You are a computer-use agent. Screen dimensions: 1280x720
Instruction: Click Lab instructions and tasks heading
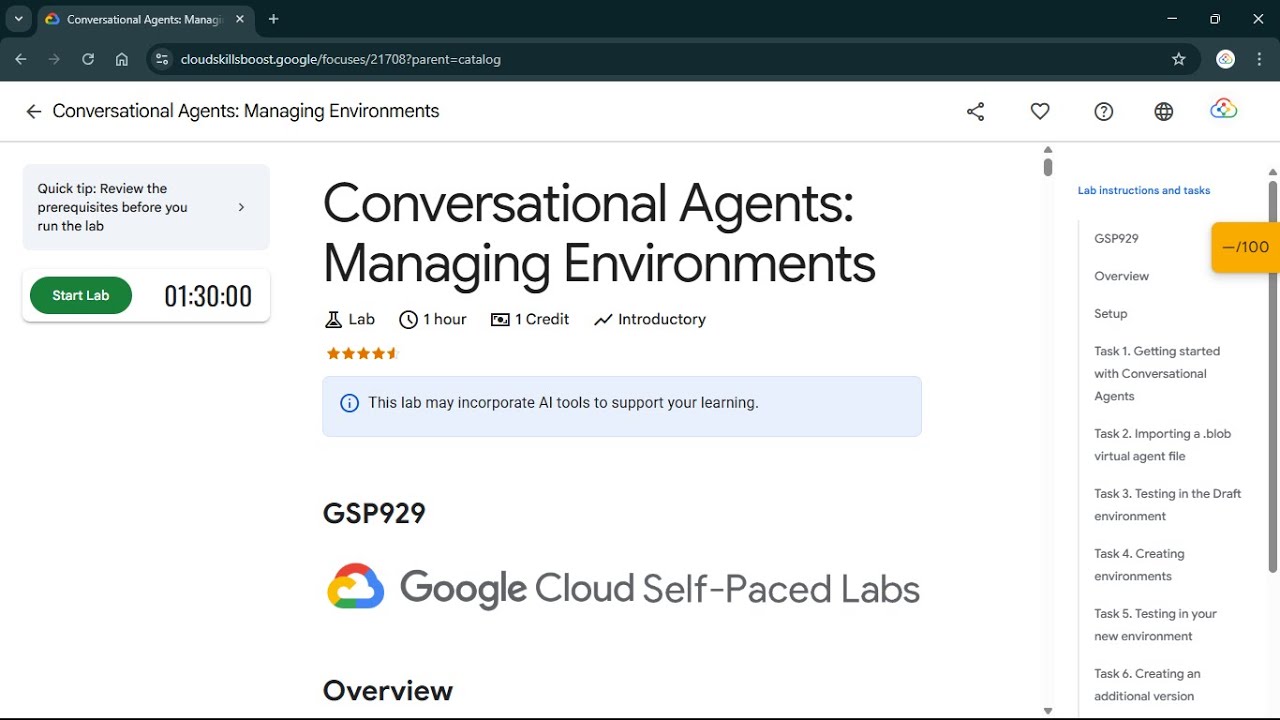click(1144, 190)
